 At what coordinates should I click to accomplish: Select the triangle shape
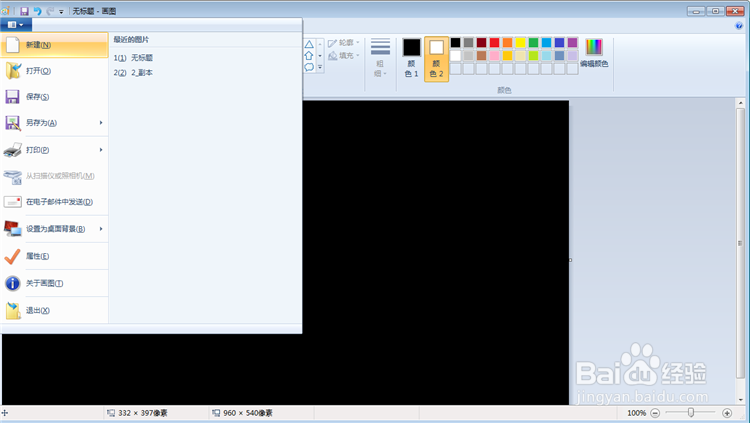click(309, 45)
